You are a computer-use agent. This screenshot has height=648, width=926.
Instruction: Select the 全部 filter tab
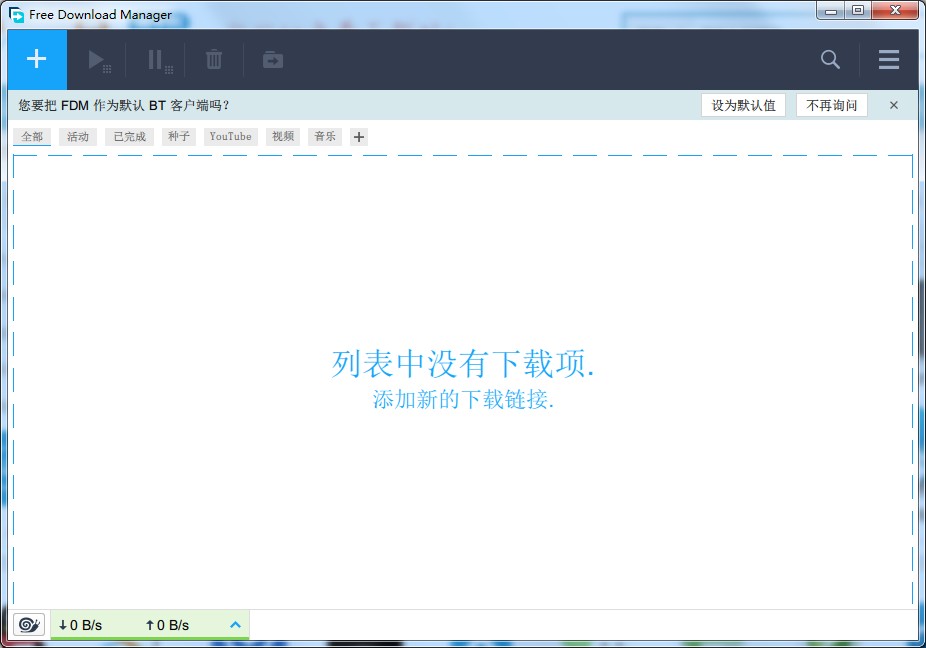coord(32,137)
